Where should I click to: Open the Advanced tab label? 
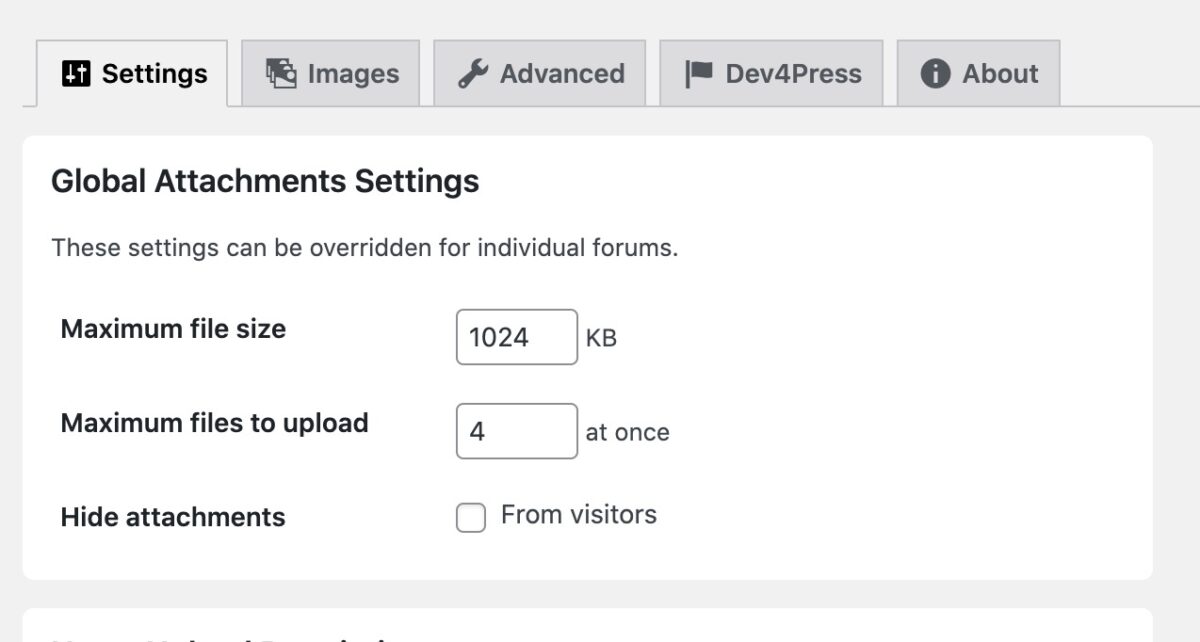(x=562, y=74)
